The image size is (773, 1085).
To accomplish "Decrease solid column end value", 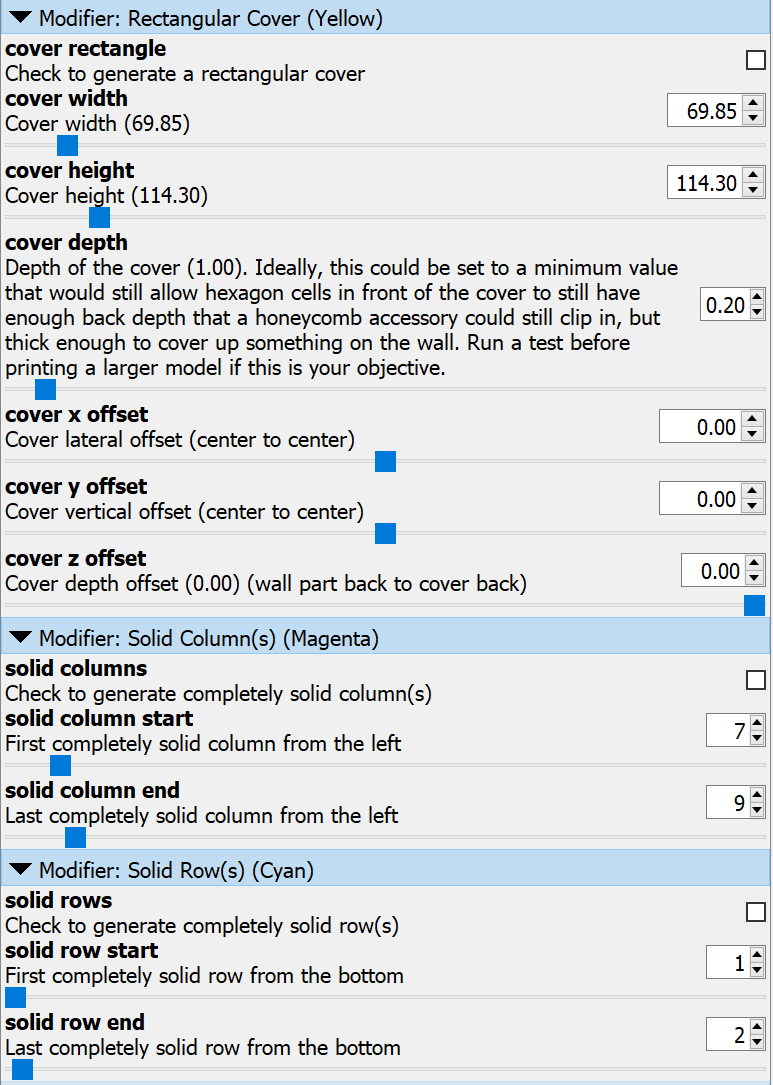I will click(757, 809).
